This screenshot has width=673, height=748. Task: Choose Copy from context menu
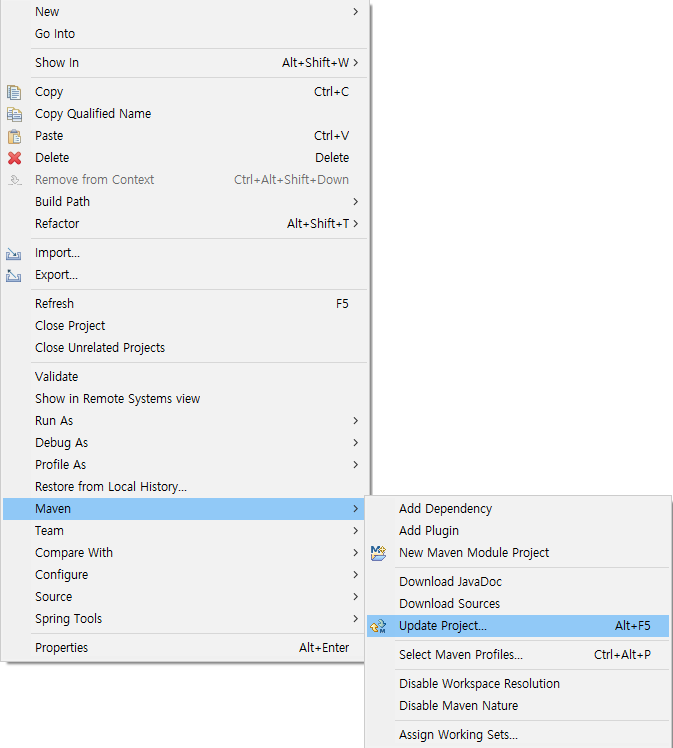pos(185,92)
